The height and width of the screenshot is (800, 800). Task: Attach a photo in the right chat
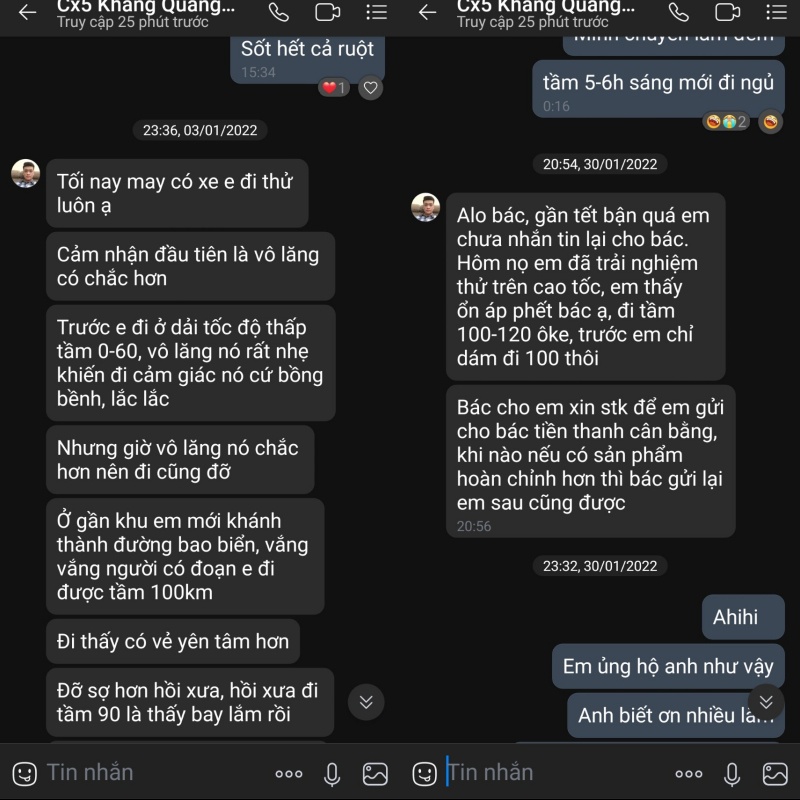coord(775,774)
